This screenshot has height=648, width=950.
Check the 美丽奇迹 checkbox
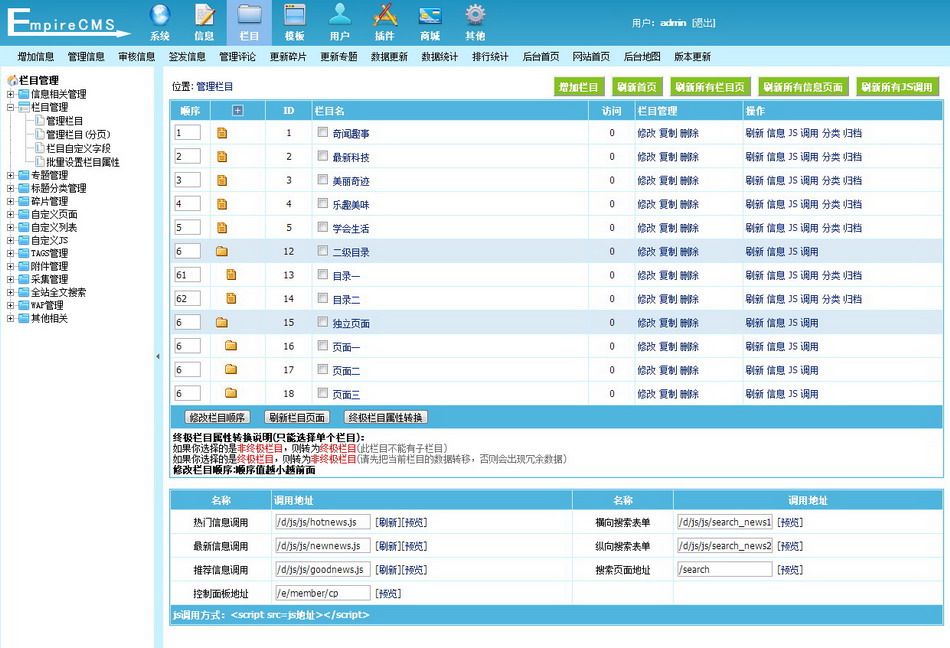pos(323,179)
